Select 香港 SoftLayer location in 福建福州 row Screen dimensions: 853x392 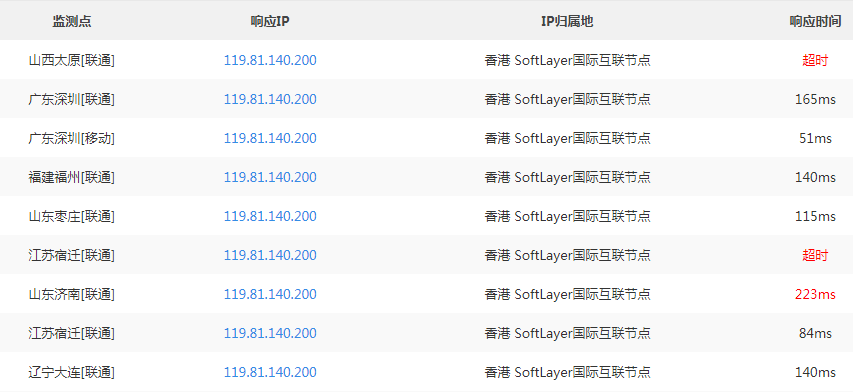(567, 177)
